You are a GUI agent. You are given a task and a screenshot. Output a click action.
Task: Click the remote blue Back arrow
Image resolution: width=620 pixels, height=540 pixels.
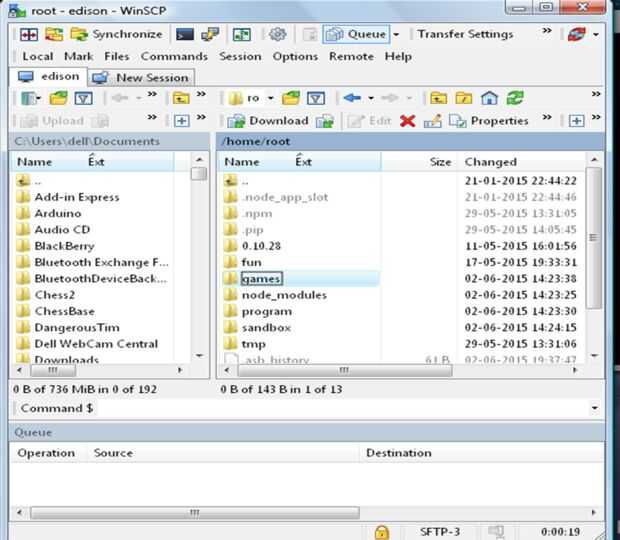[x=352, y=98]
